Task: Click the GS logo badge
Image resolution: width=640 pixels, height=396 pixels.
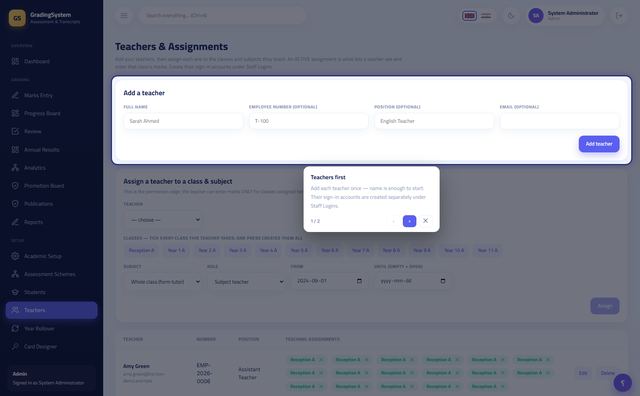Action: pyautogui.click(x=17, y=18)
